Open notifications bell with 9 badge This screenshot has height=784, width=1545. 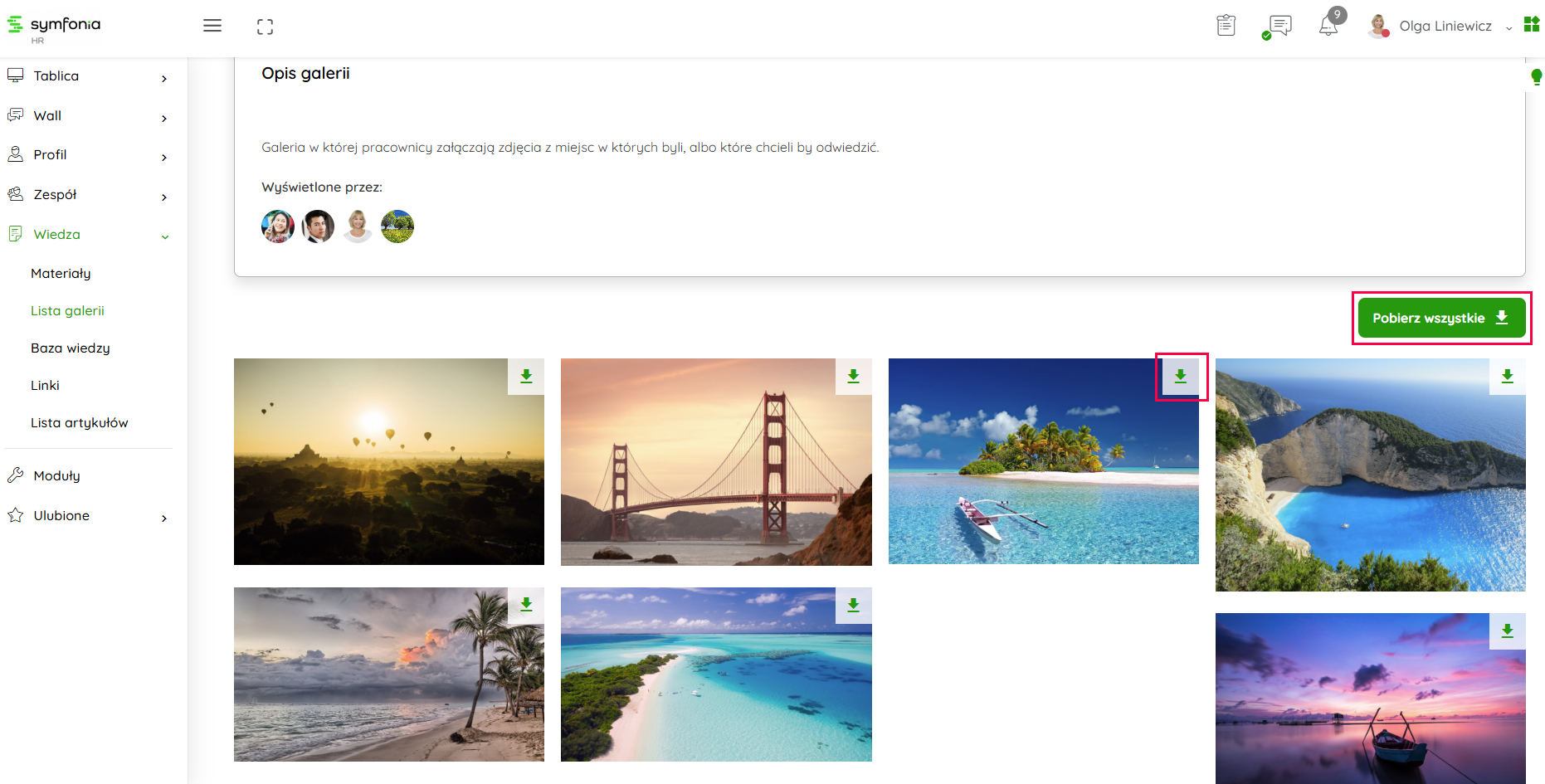(x=1330, y=23)
